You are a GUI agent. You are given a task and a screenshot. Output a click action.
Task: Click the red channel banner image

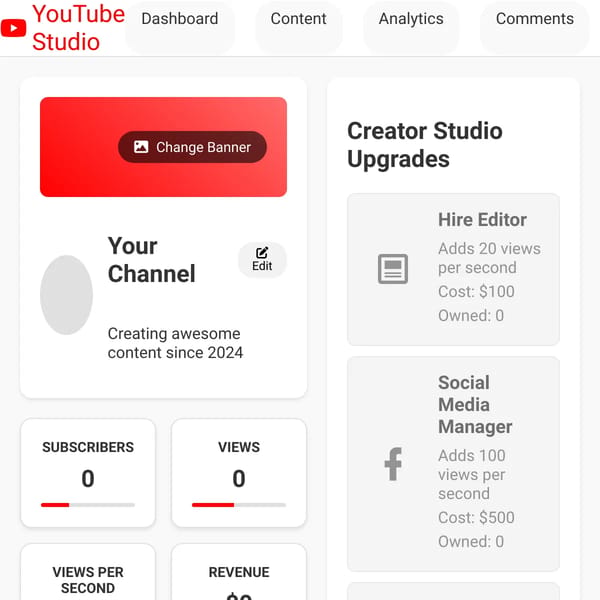(163, 147)
